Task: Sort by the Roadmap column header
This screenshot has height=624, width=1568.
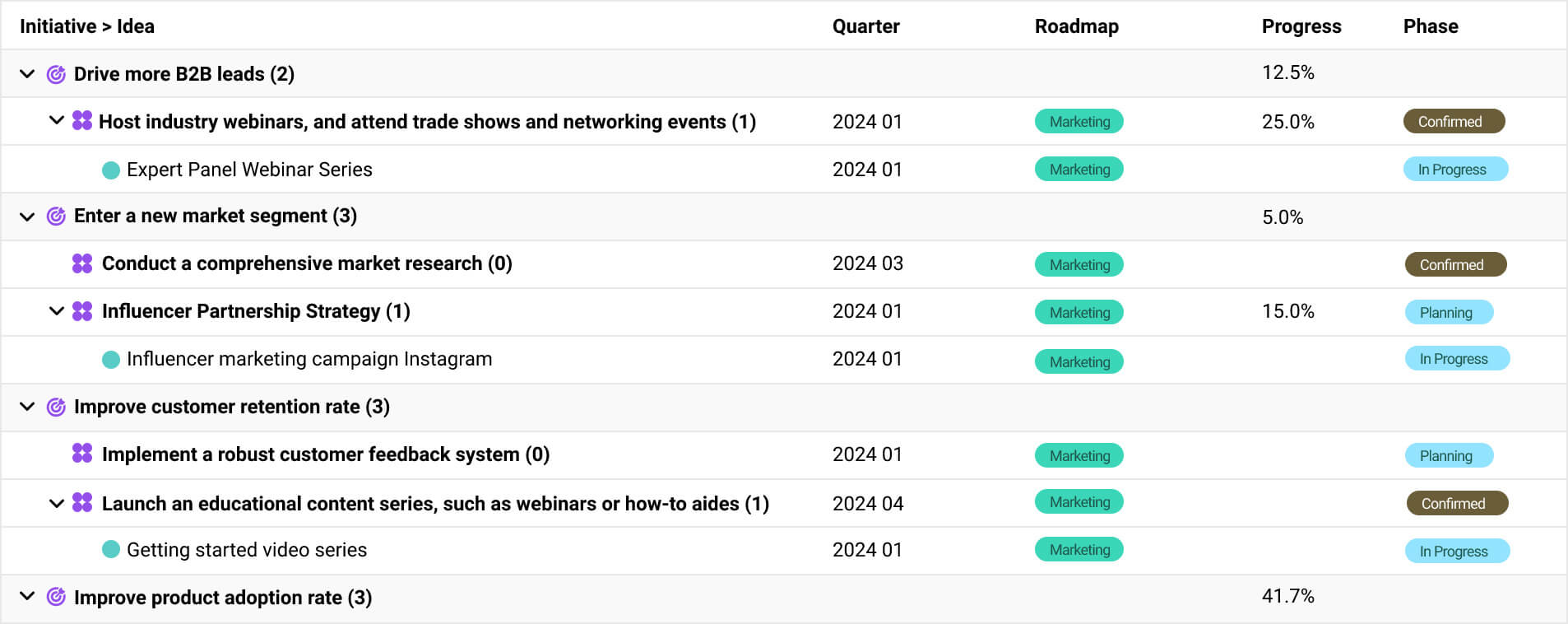Action: pos(1076,26)
